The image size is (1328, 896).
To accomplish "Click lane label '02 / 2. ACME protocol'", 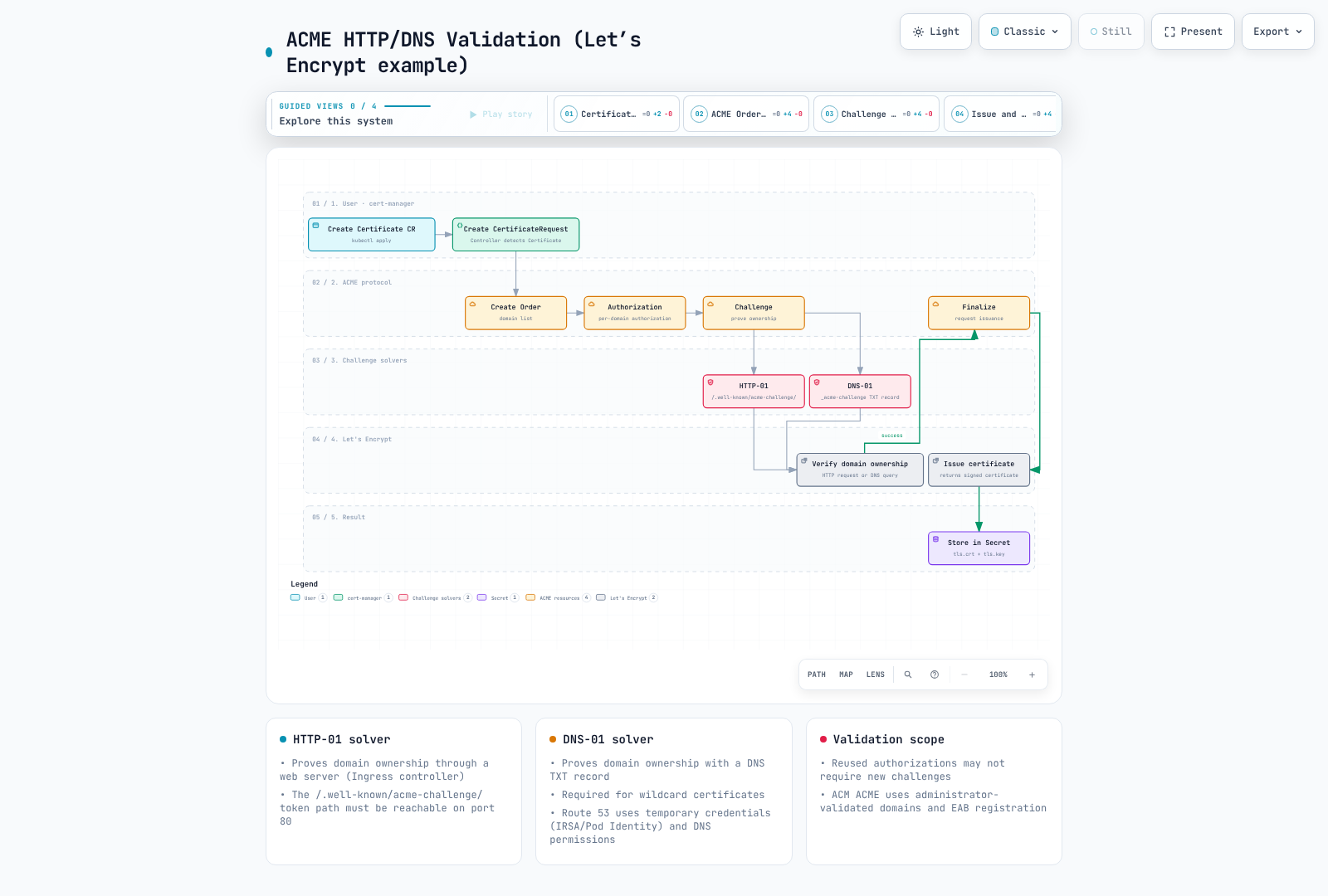I will coord(352,282).
